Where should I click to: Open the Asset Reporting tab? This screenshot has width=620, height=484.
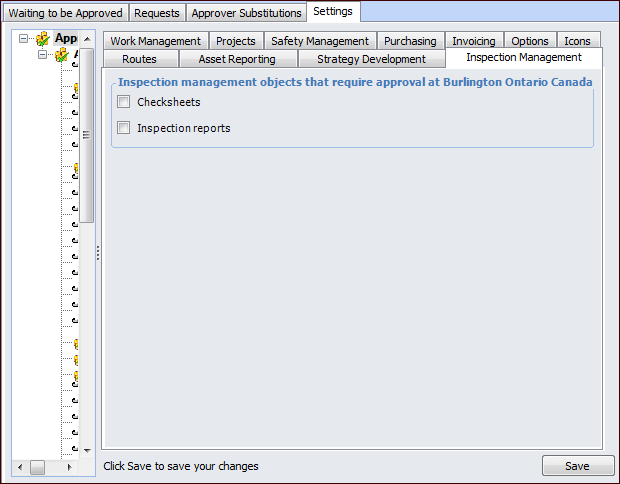click(x=237, y=59)
